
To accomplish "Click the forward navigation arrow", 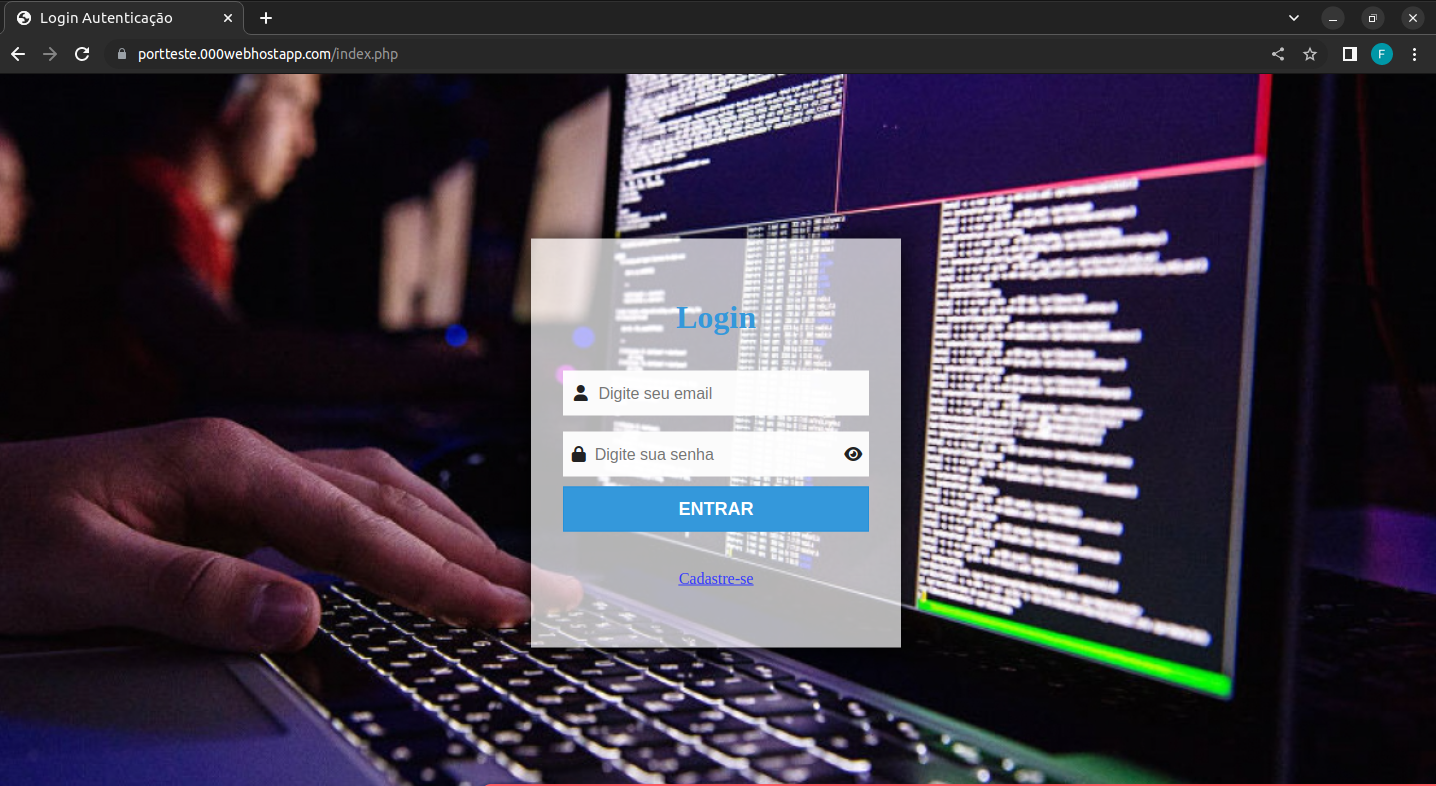I will click(49, 54).
